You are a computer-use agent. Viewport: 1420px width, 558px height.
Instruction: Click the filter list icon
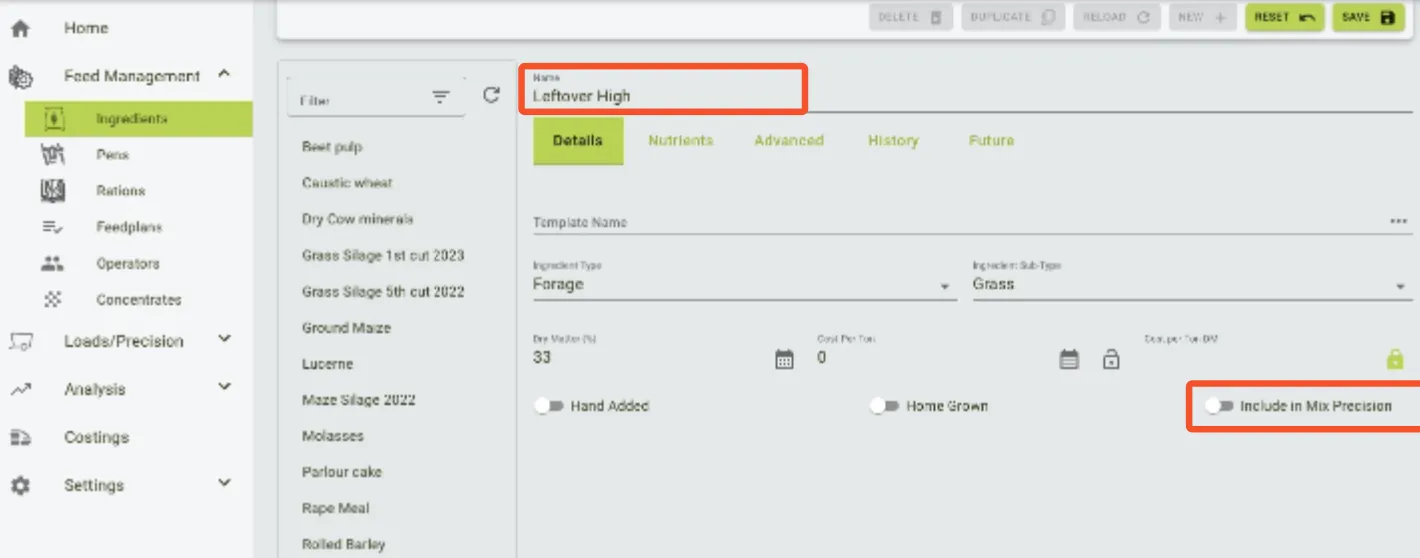(x=441, y=97)
